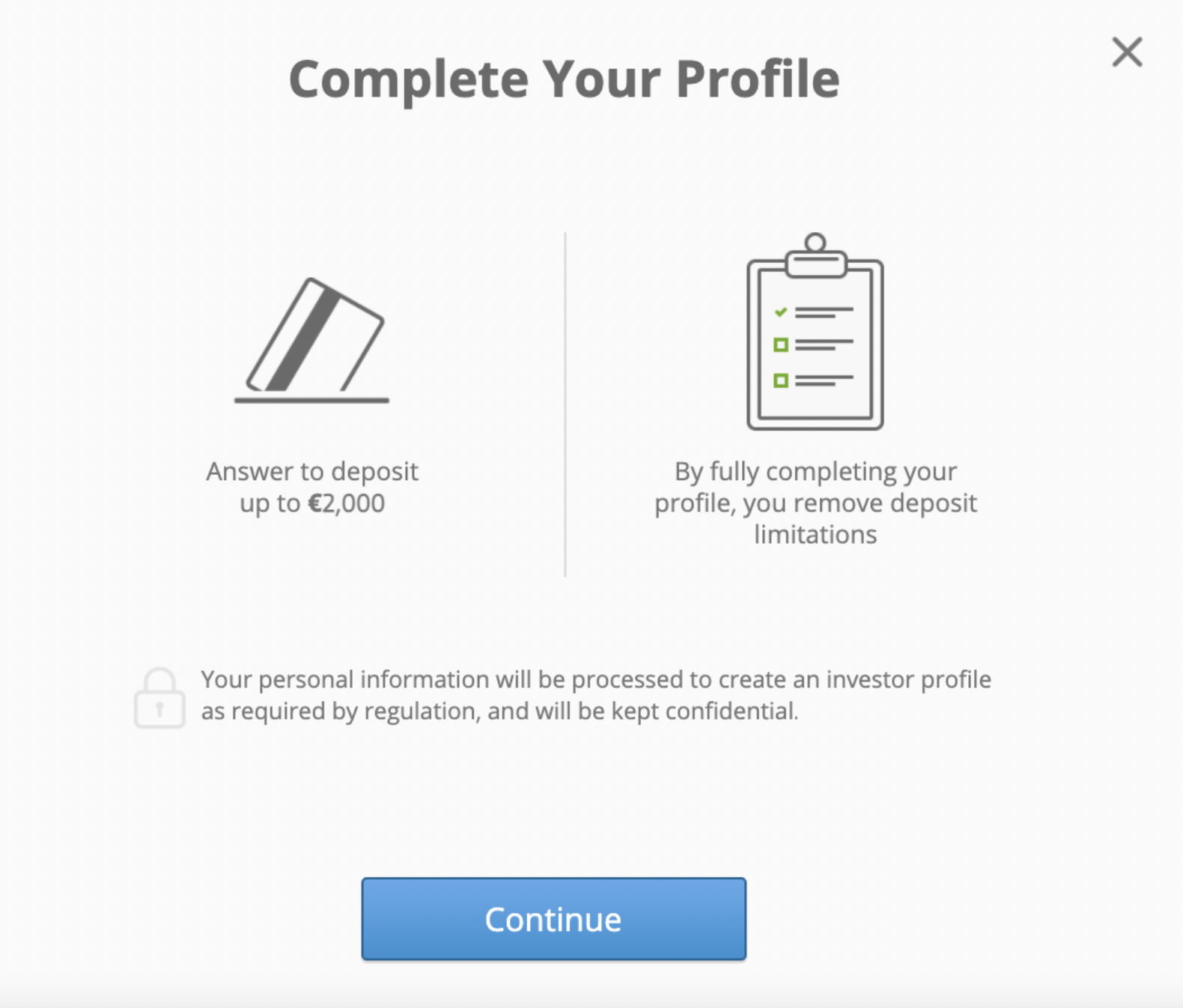Close the Complete Your Profile dialog
This screenshot has width=1183, height=1008.
tap(1127, 52)
